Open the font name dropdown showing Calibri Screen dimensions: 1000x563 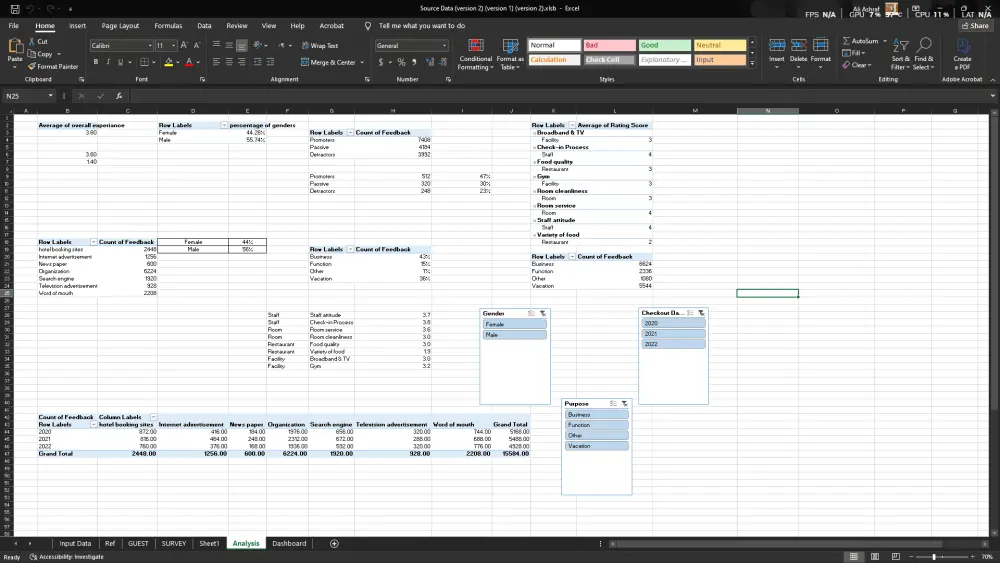(x=150, y=46)
